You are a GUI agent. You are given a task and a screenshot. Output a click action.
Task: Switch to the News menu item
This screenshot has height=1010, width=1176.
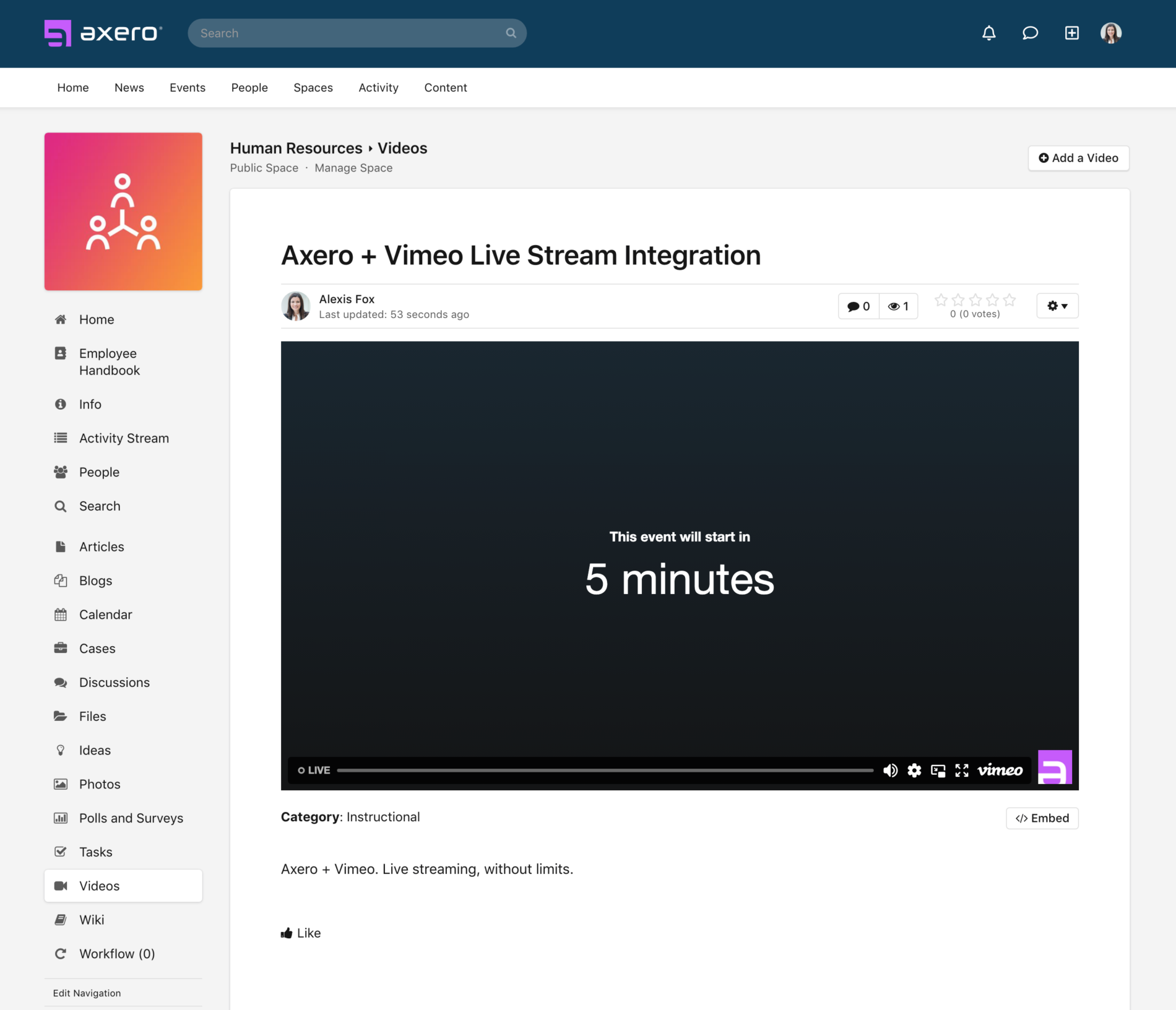point(129,87)
